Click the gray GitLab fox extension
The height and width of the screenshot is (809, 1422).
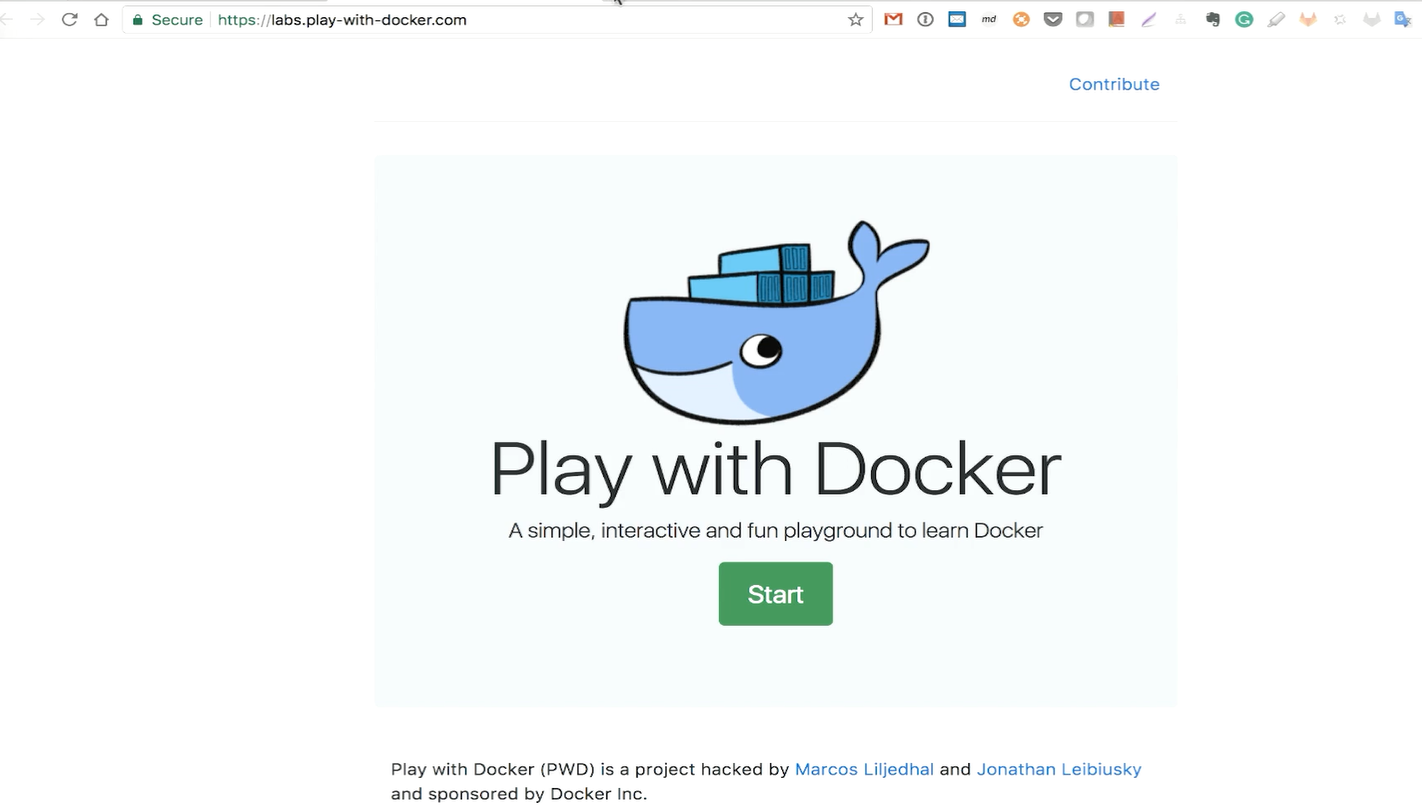pyautogui.click(x=1372, y=19)
